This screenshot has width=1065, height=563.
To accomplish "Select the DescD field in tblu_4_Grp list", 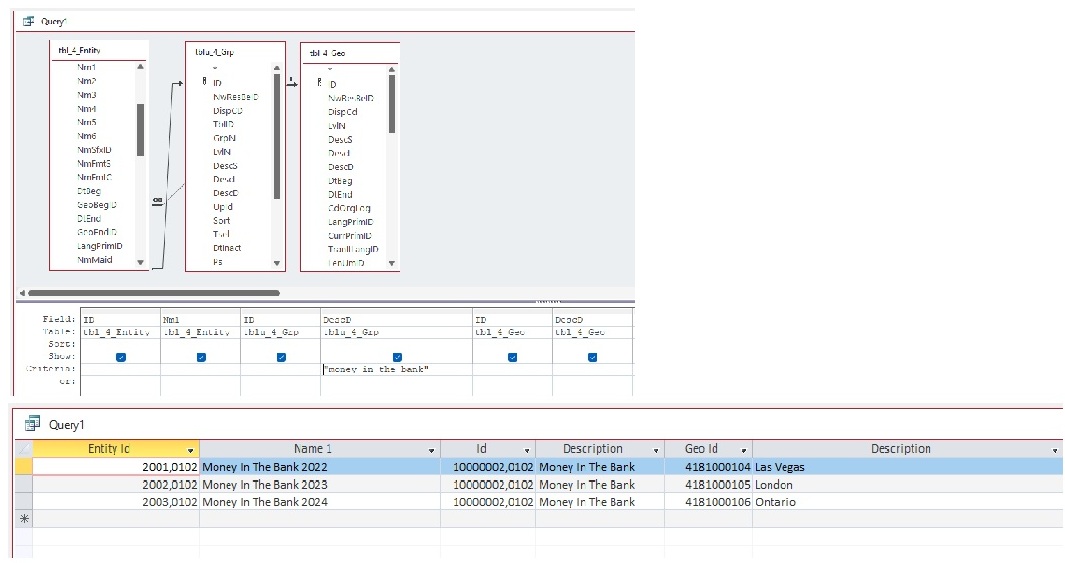I will click(x=225, y=193).
